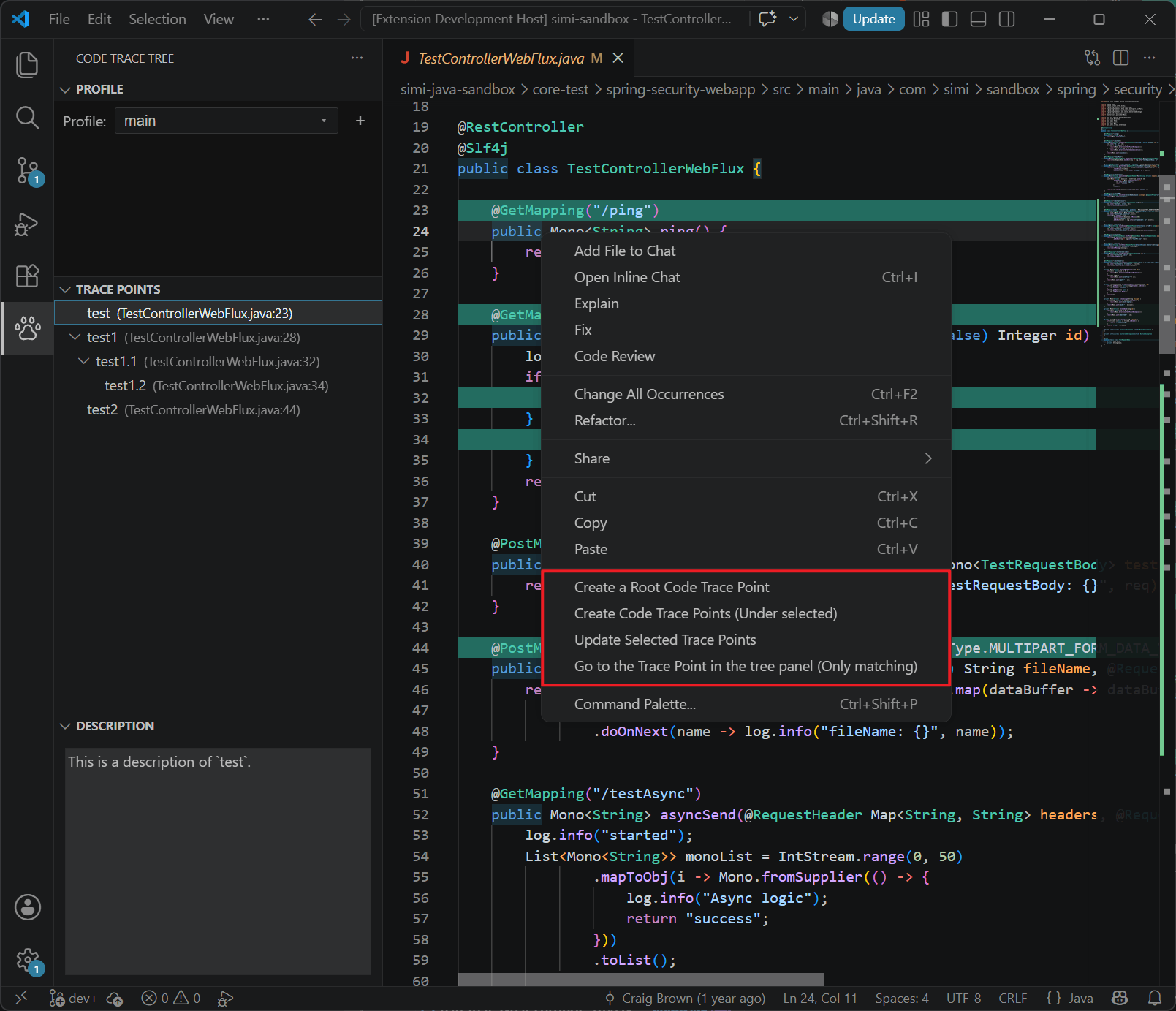Change end of line sequence CRLF
1176x1011 pixels.
coord(1012,998)
